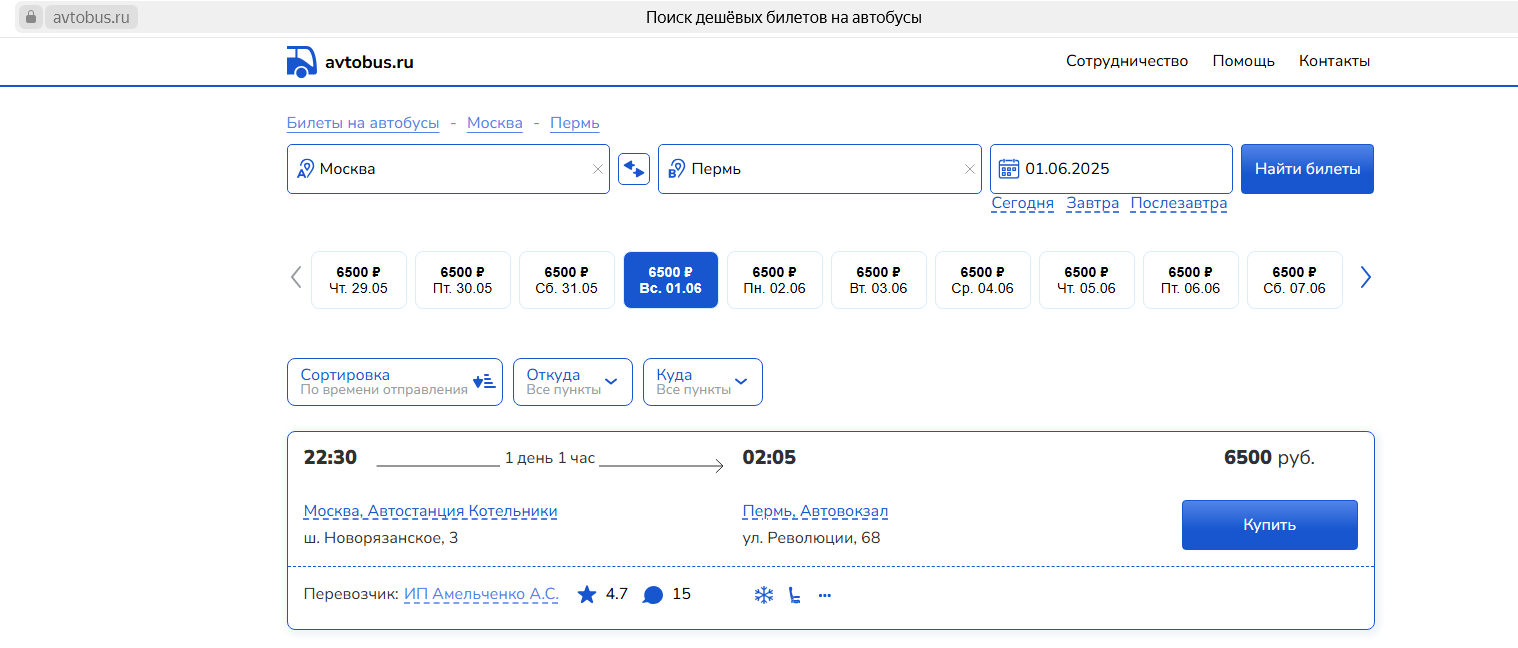Expand the Откуда departure points filter
Image resolution: width=1518 pixels, height=648 pixels.
coord(572,382)
